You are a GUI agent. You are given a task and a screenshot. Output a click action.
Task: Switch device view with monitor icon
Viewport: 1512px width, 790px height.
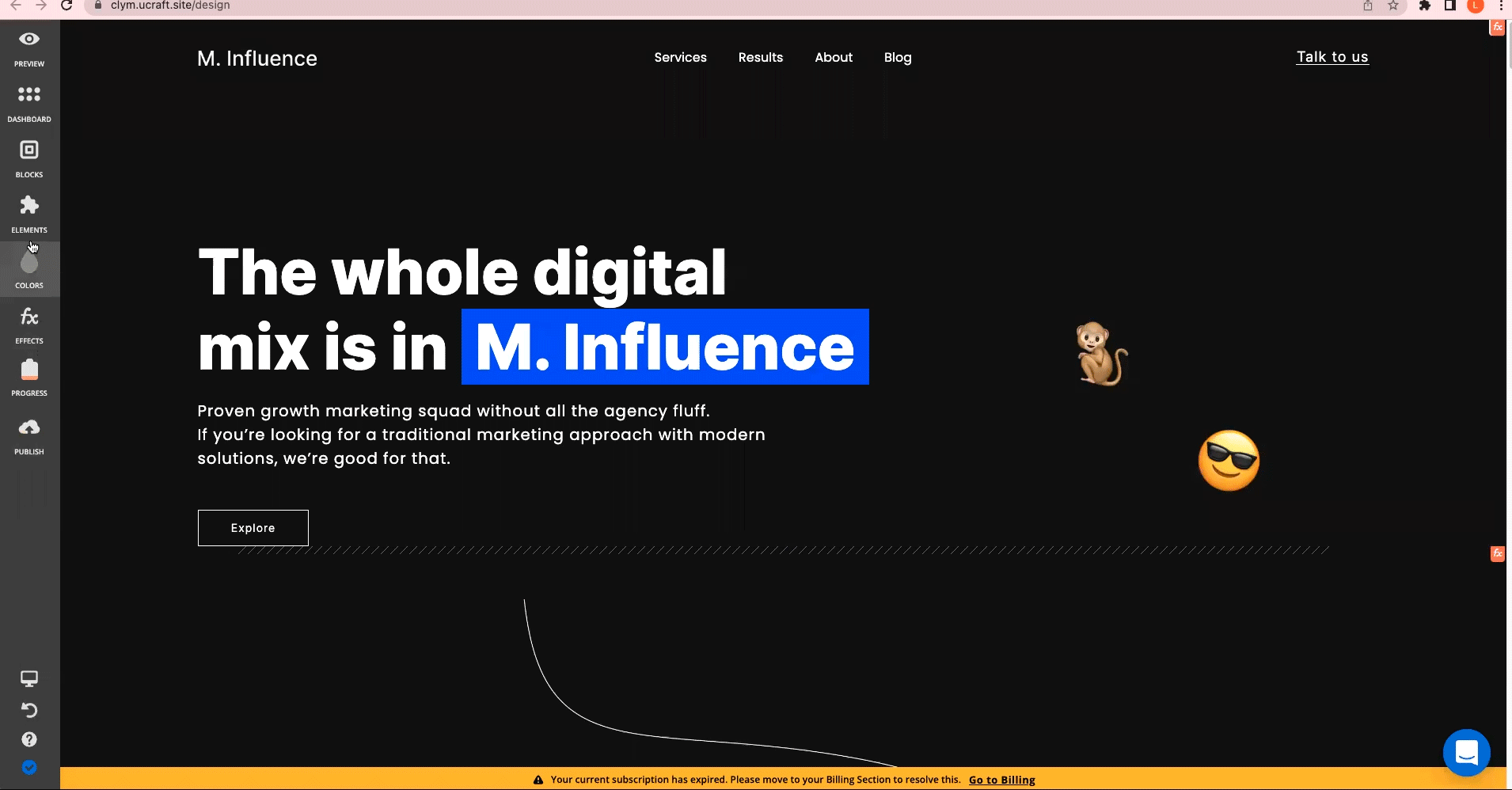pyautogui.click(x=29, y=678)
